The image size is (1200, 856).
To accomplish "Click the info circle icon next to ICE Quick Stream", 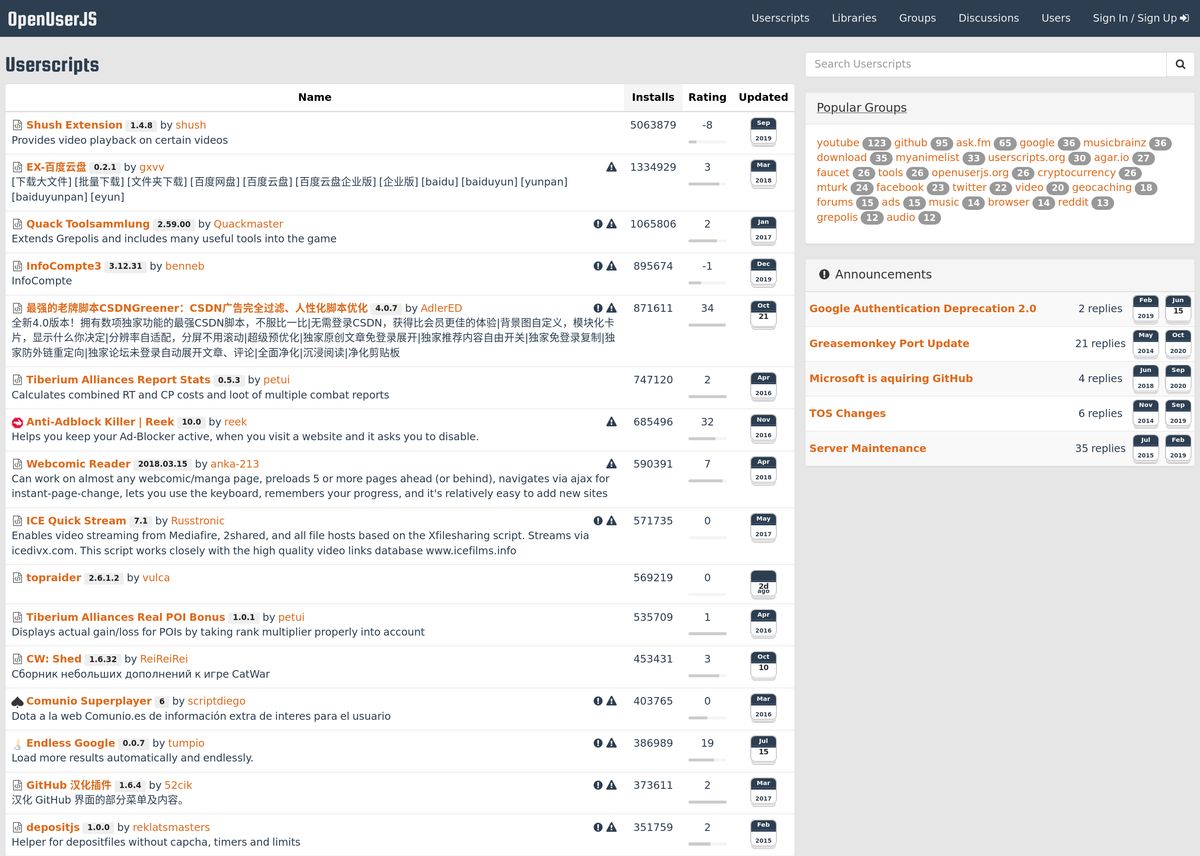I will click(x=597, y=521).
